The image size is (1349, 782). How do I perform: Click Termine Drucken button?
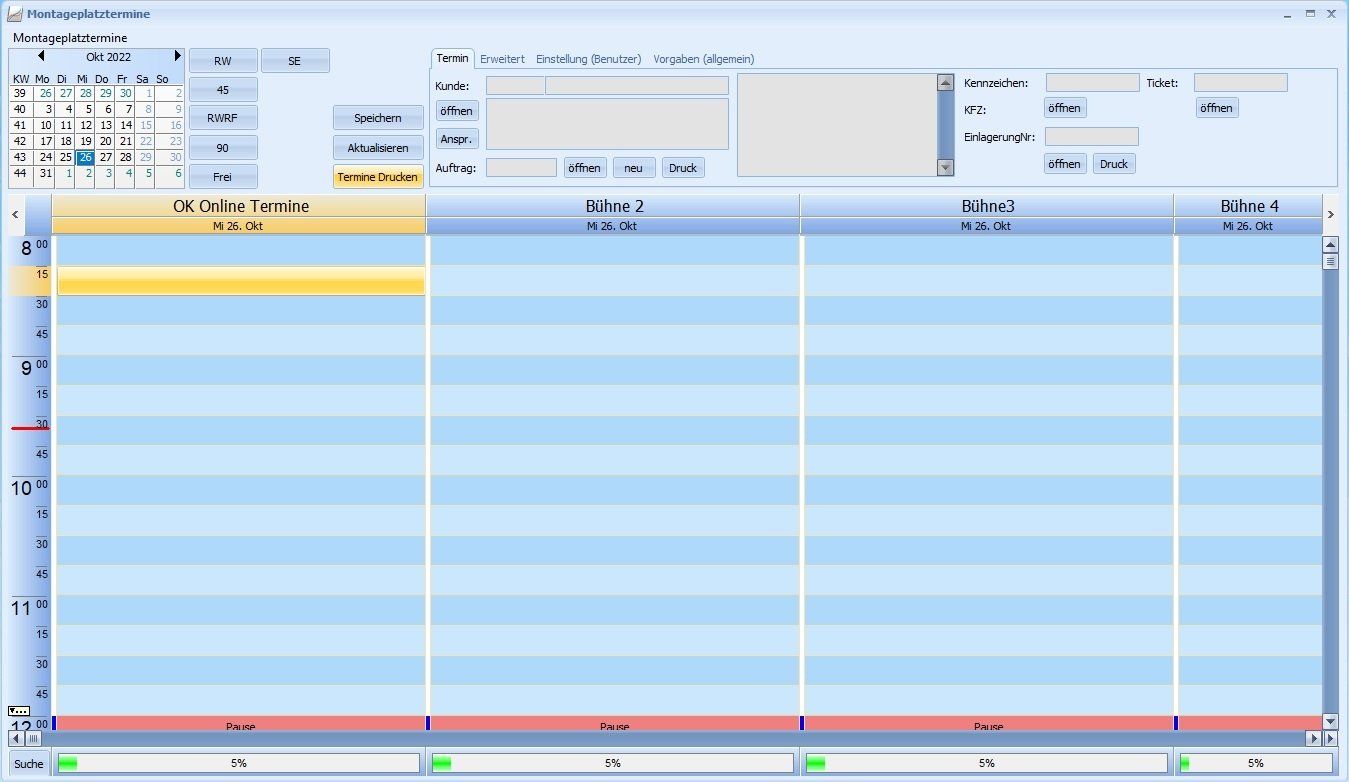click(378, 177)
